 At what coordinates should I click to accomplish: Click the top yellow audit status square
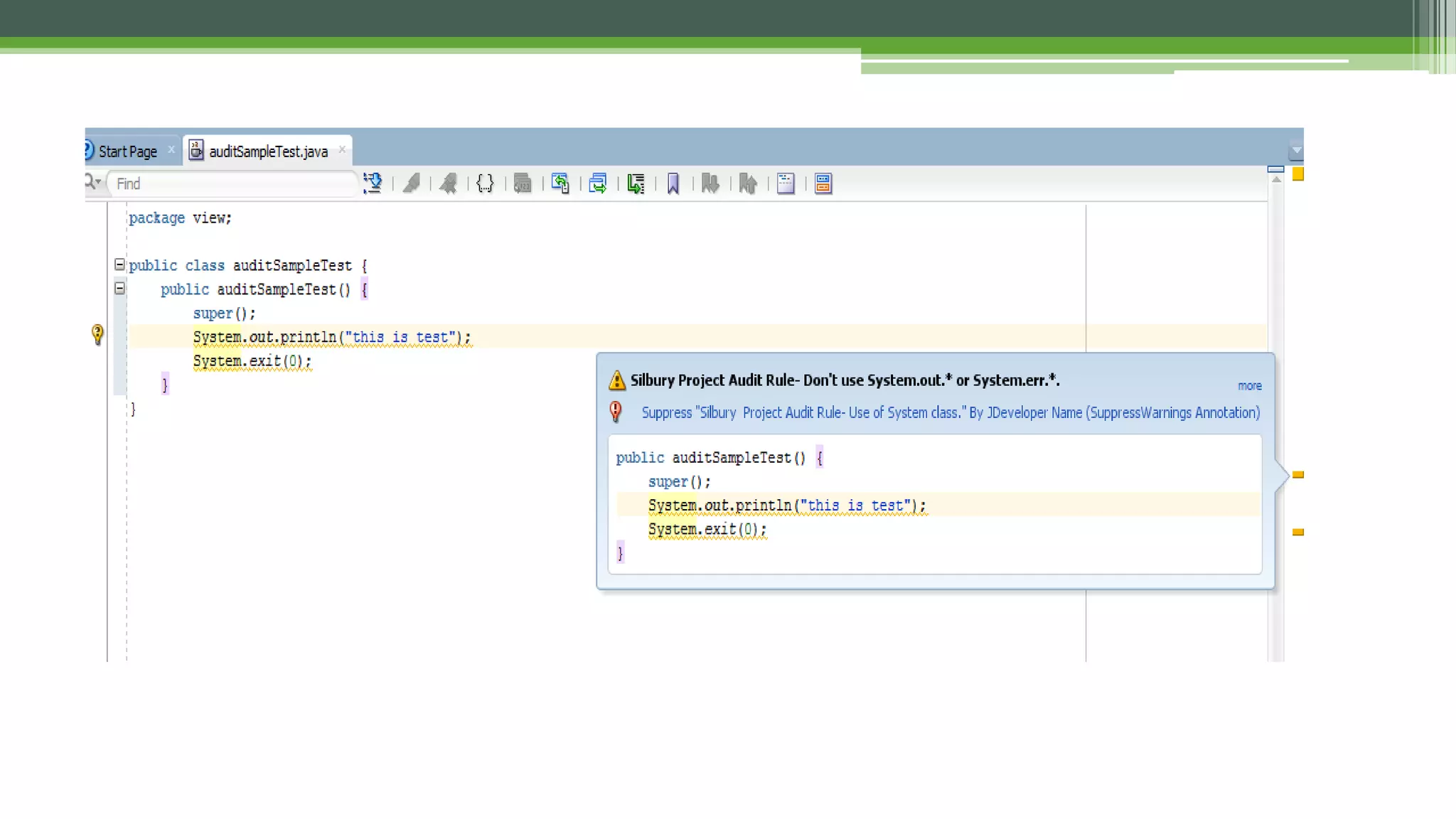click(x=1297, y=174)
